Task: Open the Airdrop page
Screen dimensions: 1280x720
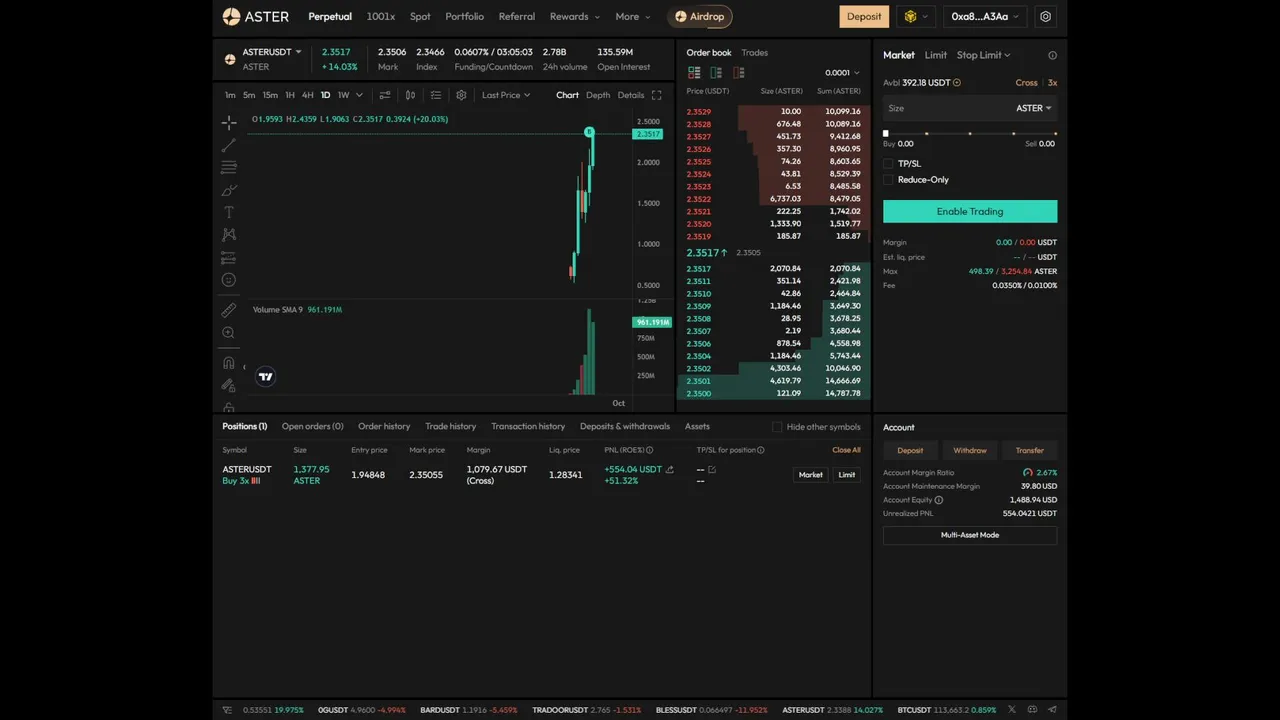Action: pos(702,16)
